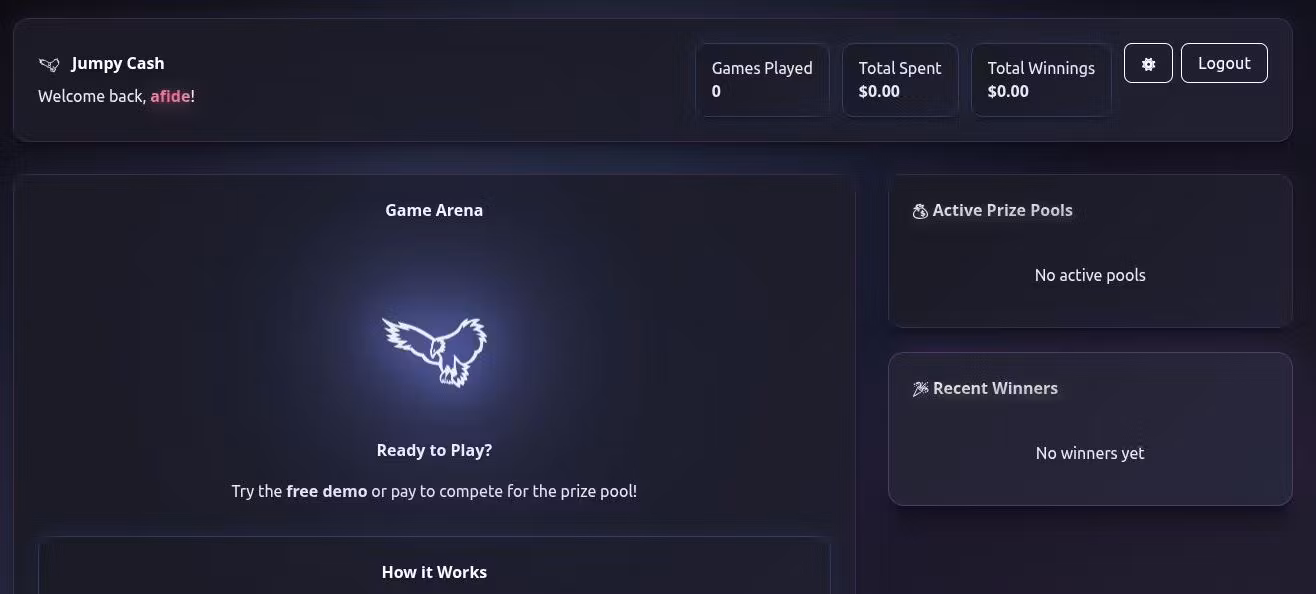Screen dimensions: 1316x594
Task: Click the party icon beside Recent Winners
Action: point(920,389)
